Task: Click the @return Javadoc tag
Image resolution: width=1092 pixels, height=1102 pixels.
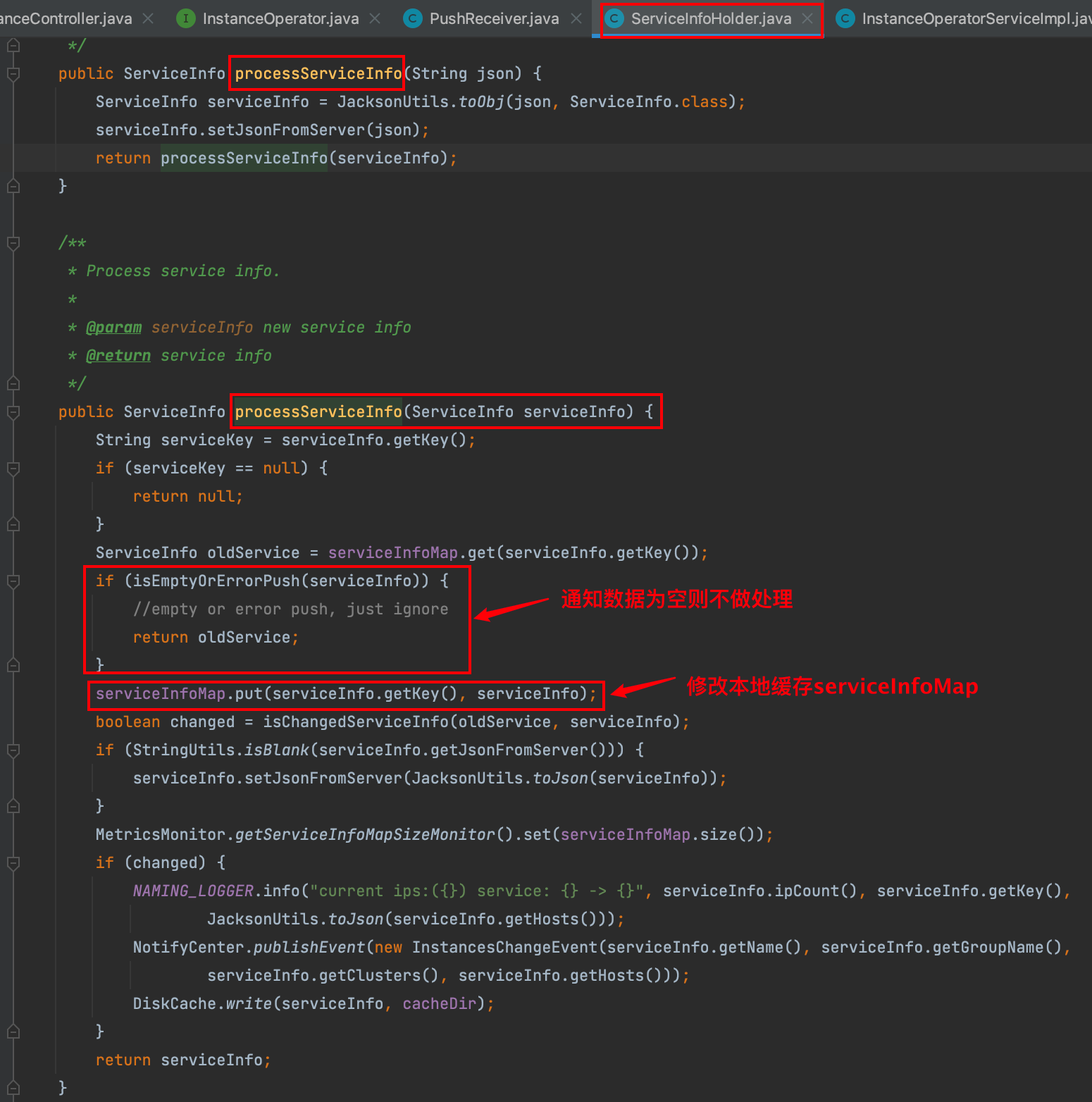Action: click(x=118, y=355)
